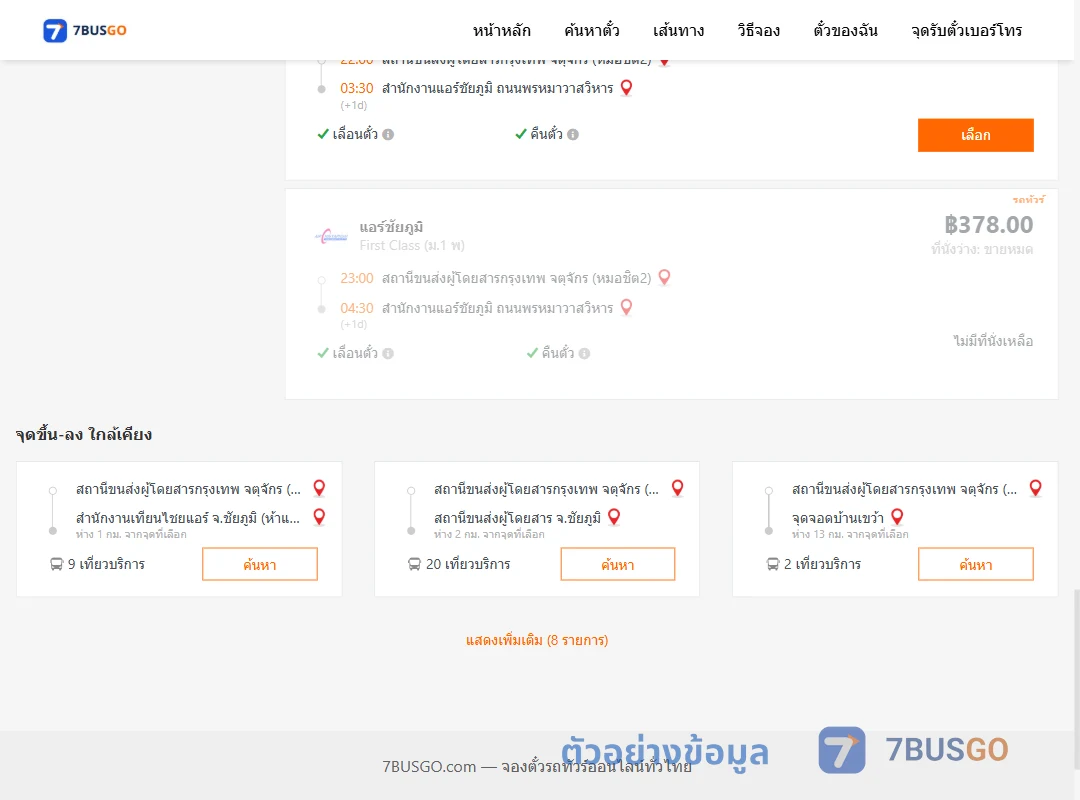Screen dimensions: 1080x800
Task: Show map pin for สำนักงานเทียนไชยแอร์ จ.ชัยภูมิ stop
Action: [319, 517]
